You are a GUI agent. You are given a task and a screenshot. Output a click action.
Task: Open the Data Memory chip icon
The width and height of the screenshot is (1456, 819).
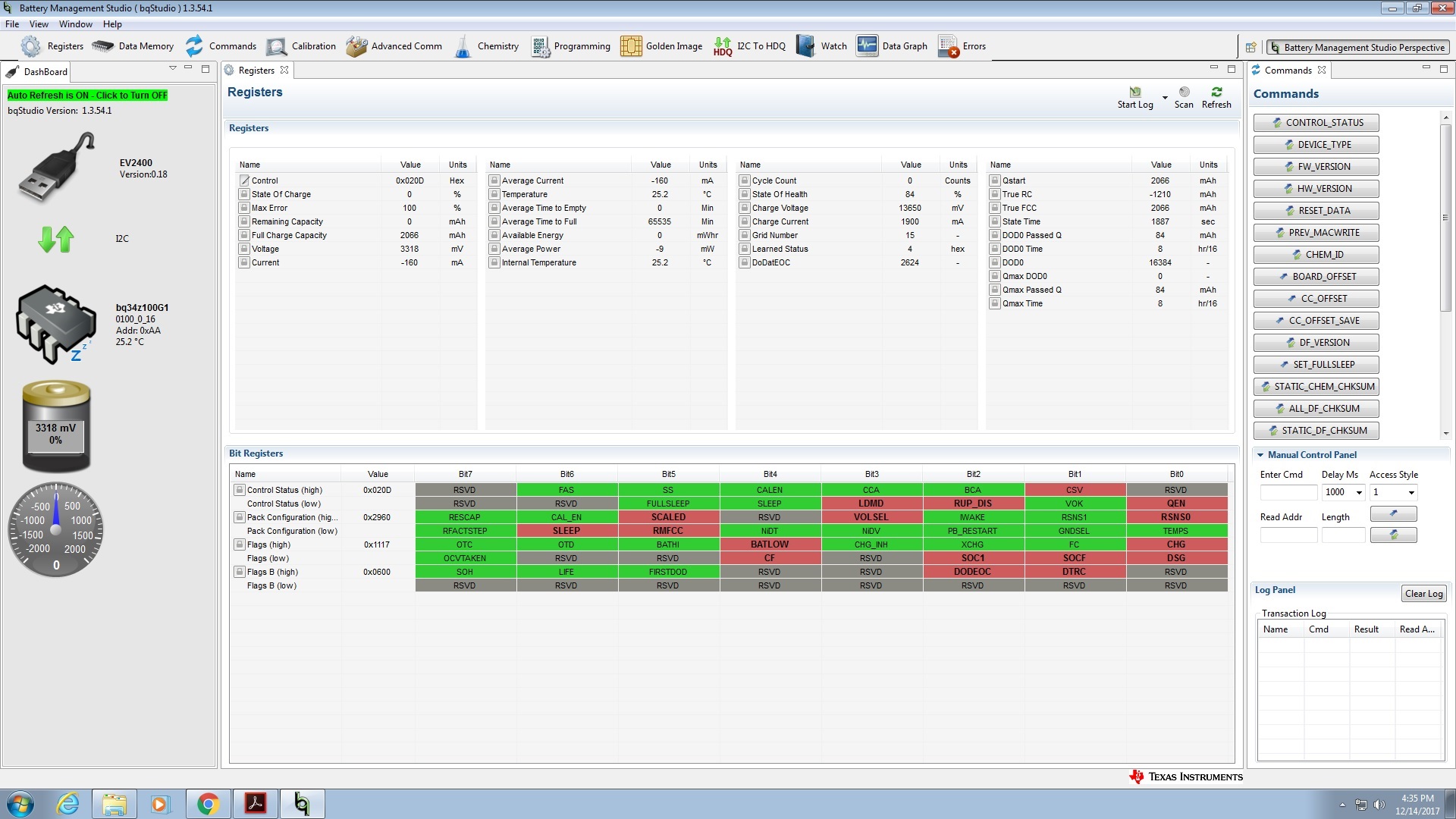(103, 46)
